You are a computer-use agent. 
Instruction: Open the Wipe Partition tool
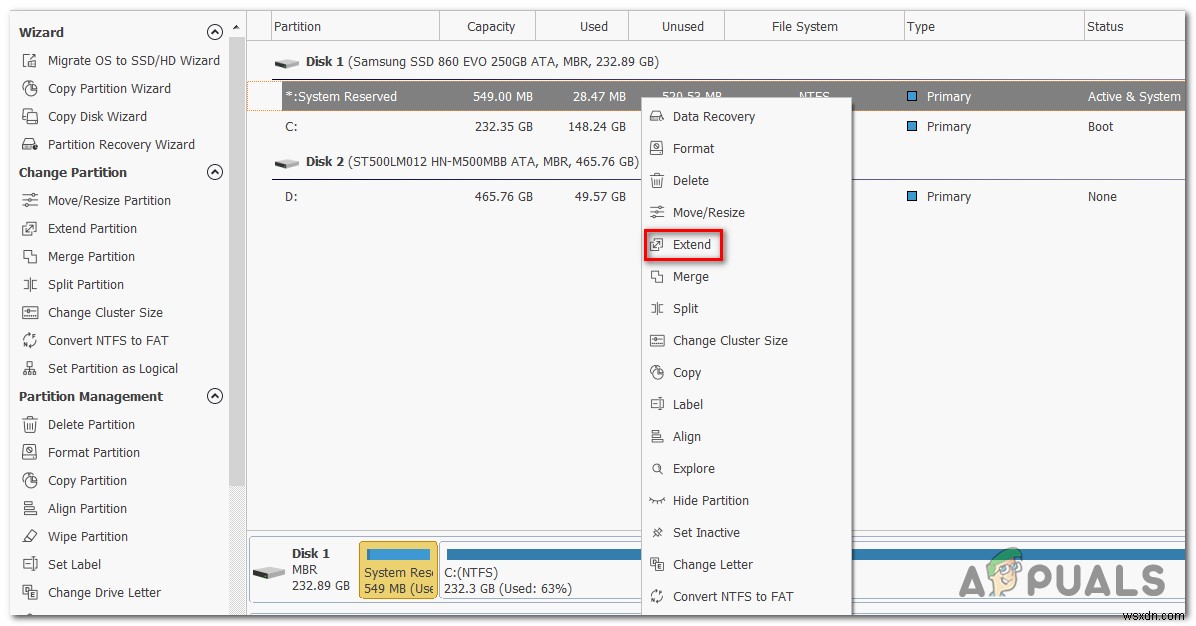pyautogui.click(x=87, y=536)
